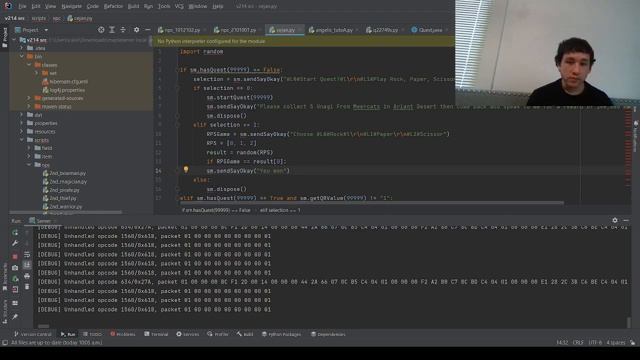
Task: Collapse the bin folder in Project tree
Action: (x=22, y=56)
